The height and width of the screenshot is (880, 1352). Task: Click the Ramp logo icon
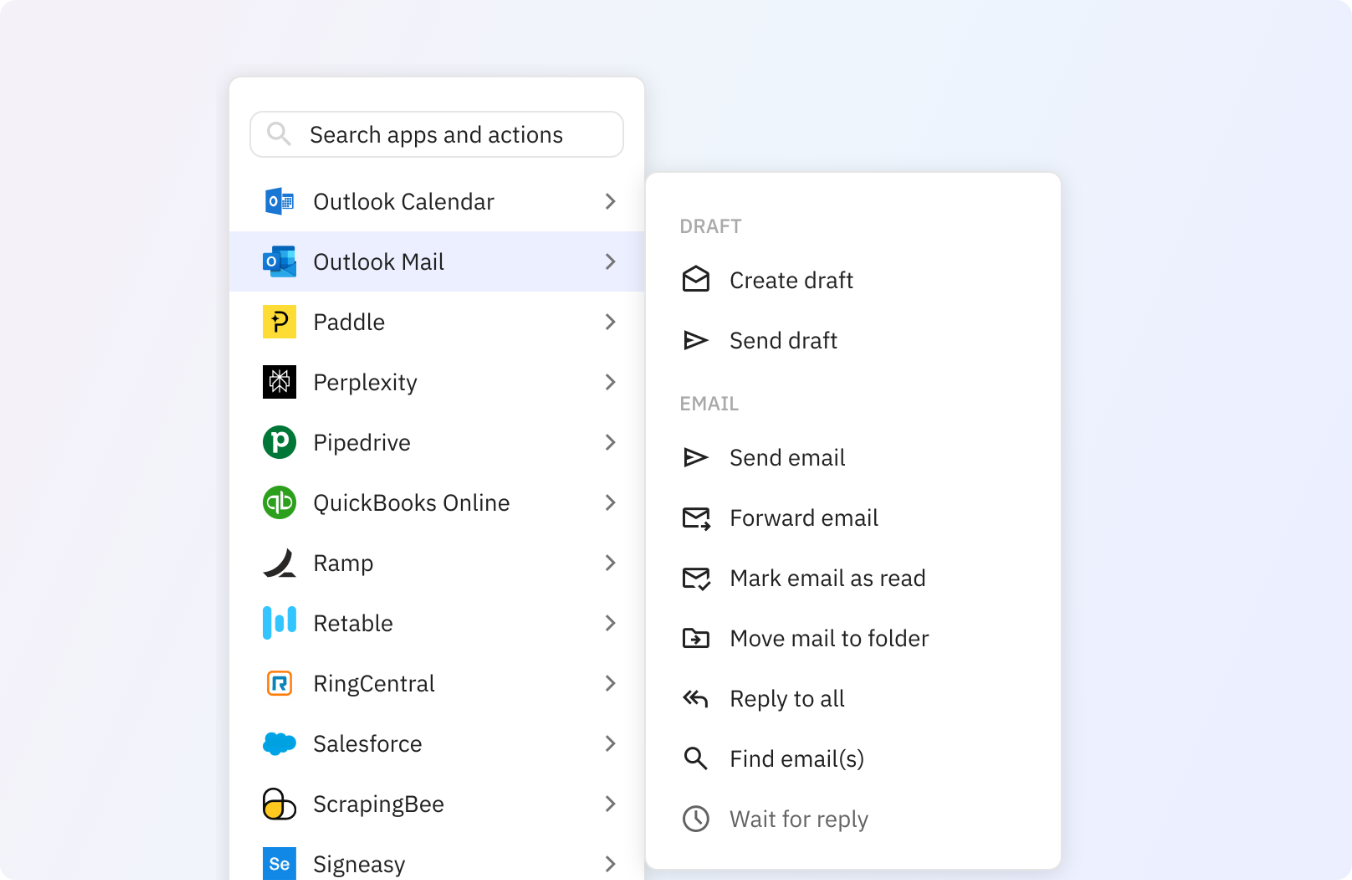click(x=279, y=563)
